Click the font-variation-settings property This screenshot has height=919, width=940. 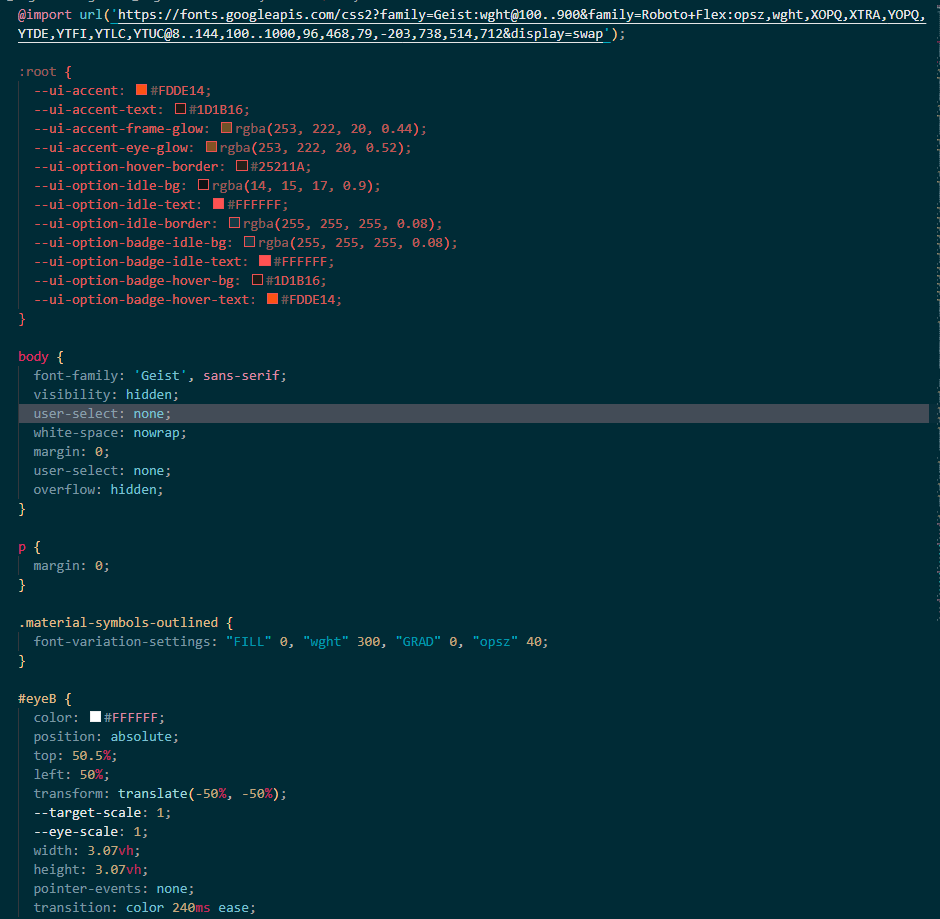click(122, 641)
